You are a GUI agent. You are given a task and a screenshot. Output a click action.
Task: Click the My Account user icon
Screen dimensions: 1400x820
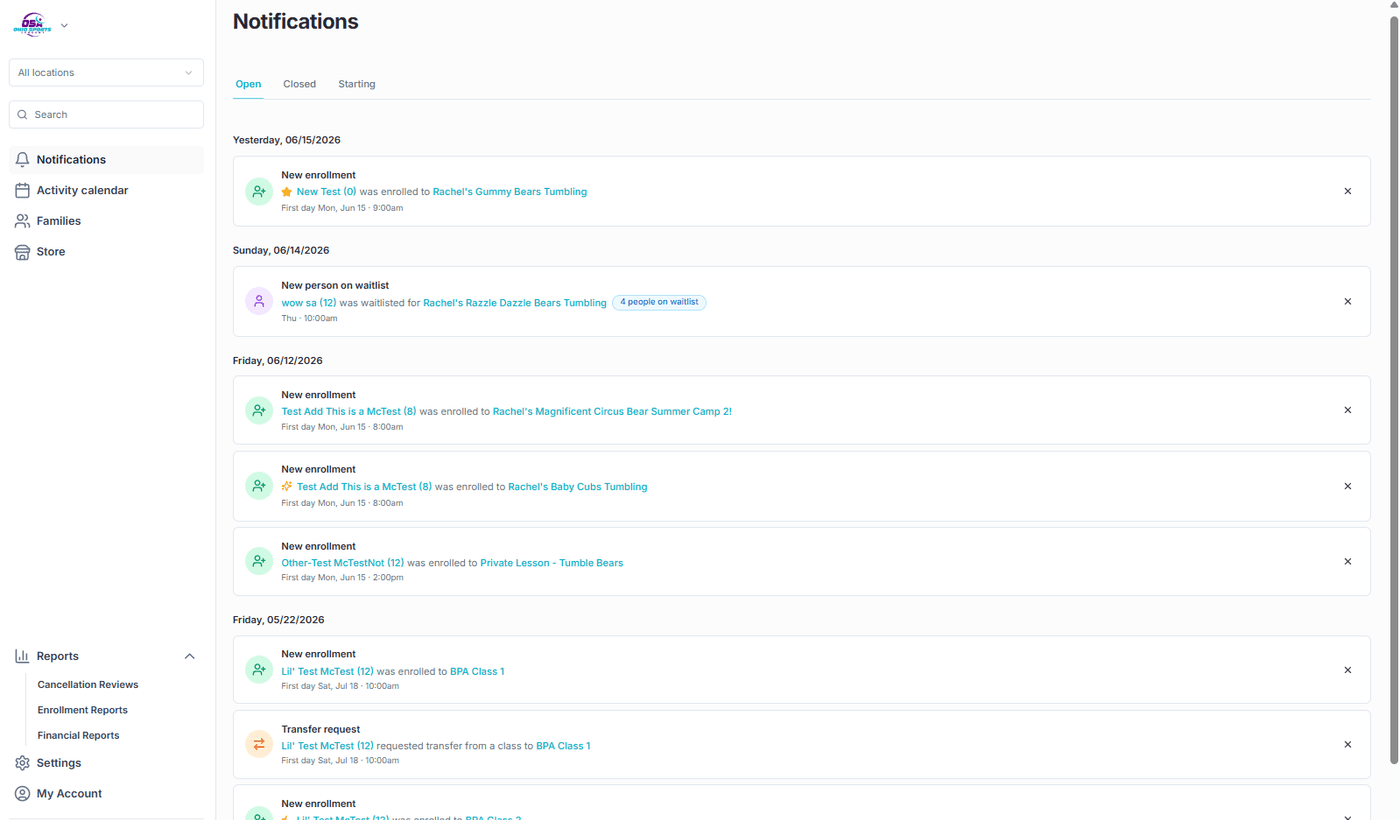[22, 794]
